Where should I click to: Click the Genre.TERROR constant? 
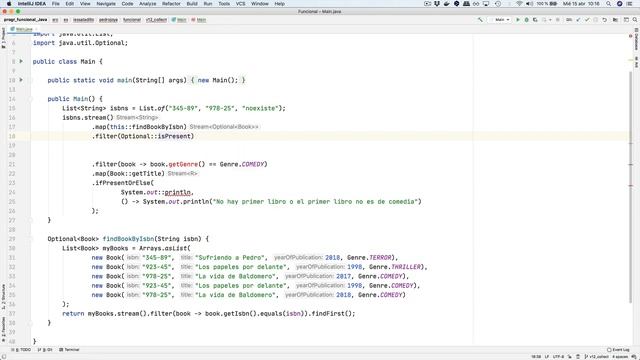point(369,258)
